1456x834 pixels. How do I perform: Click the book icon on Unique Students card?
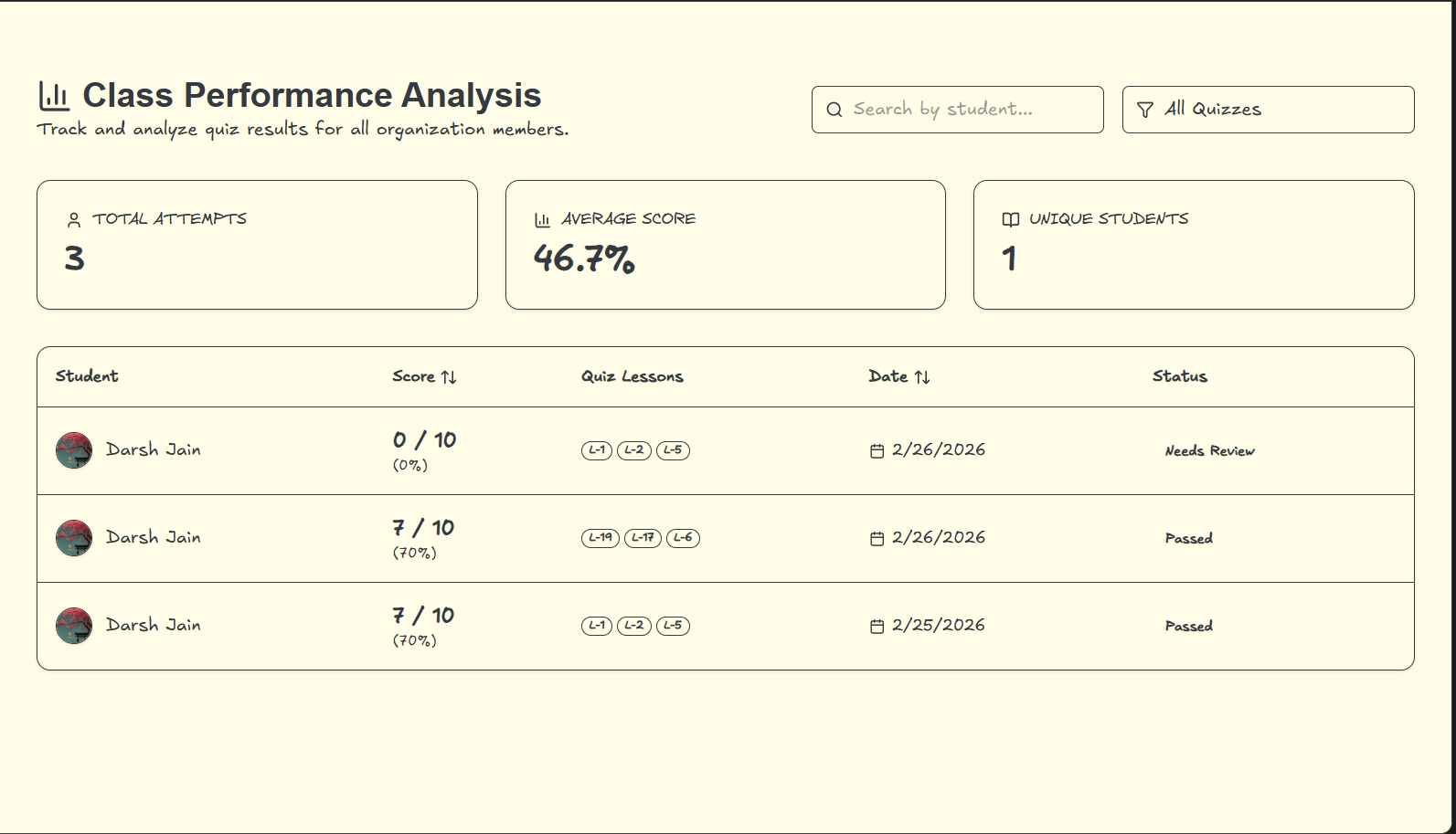(x=1009, y=218)
